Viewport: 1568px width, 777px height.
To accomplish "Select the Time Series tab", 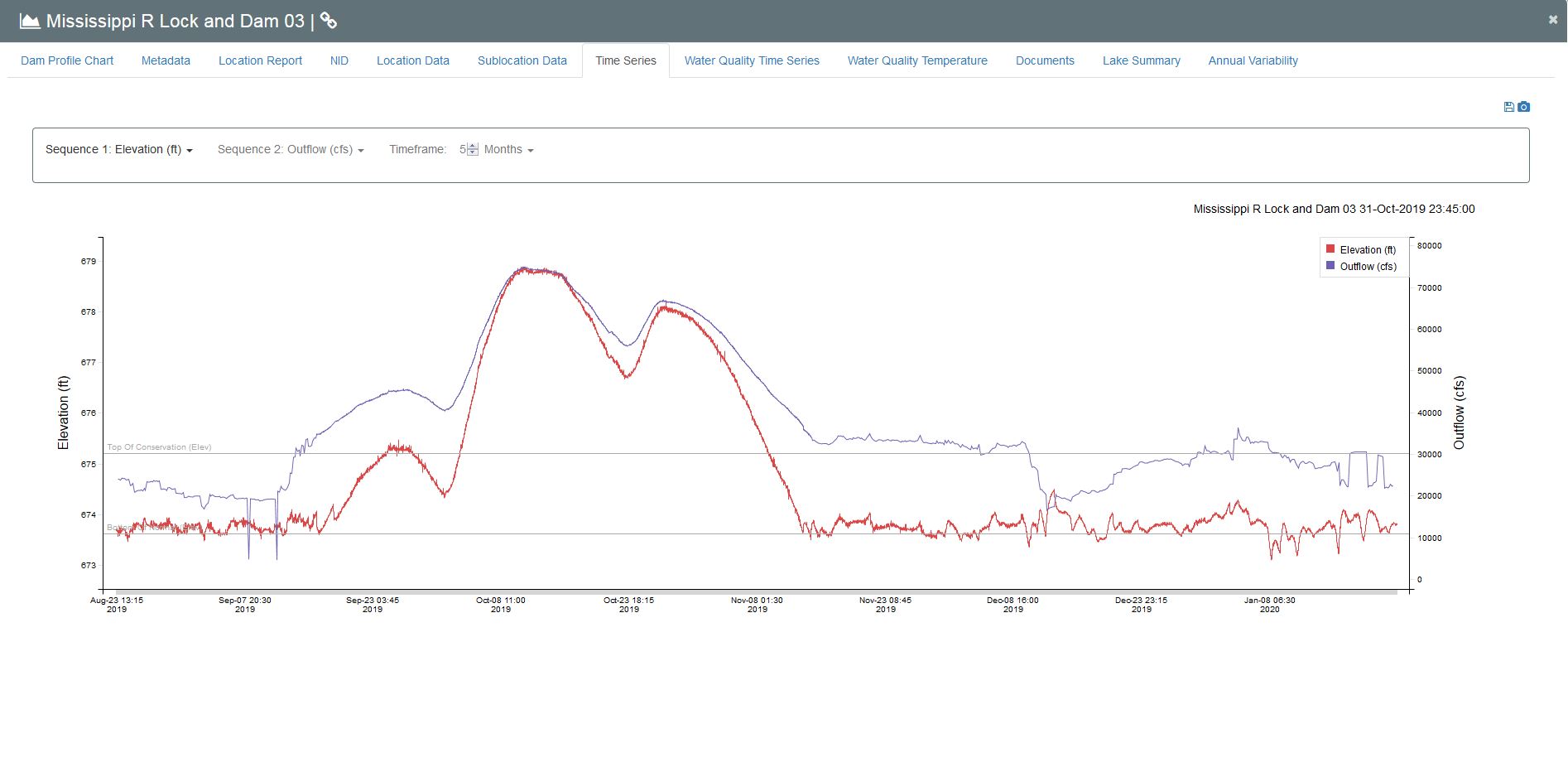I will pos(626,60).
